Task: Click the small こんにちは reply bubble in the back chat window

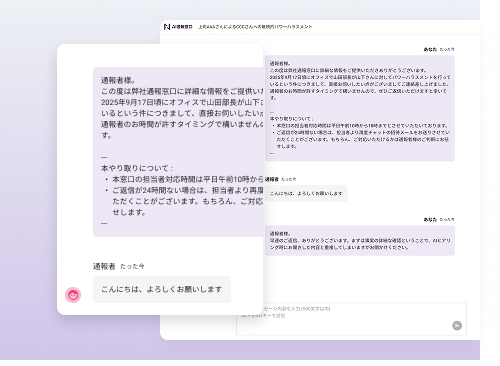Action: tap(306, 193)
